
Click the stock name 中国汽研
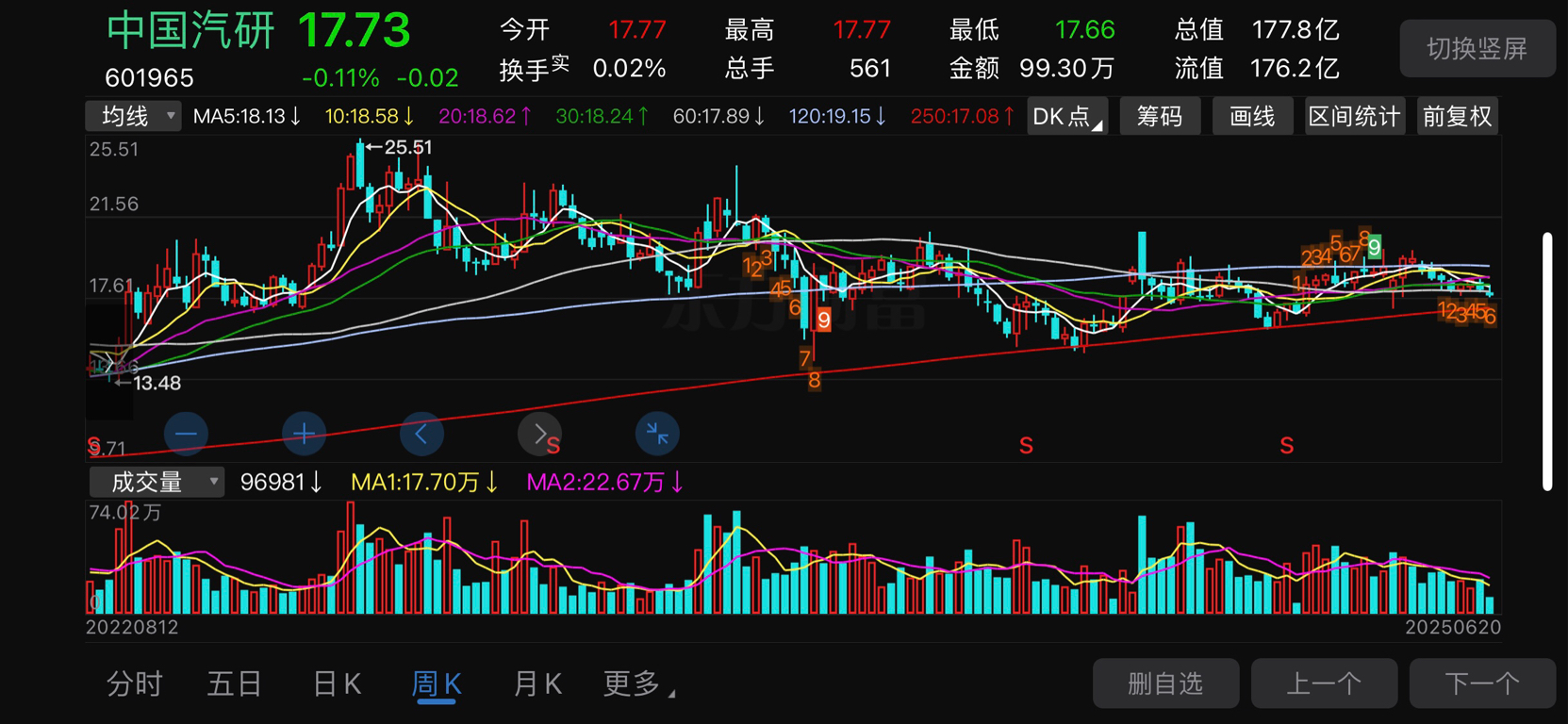coord(190,30)
